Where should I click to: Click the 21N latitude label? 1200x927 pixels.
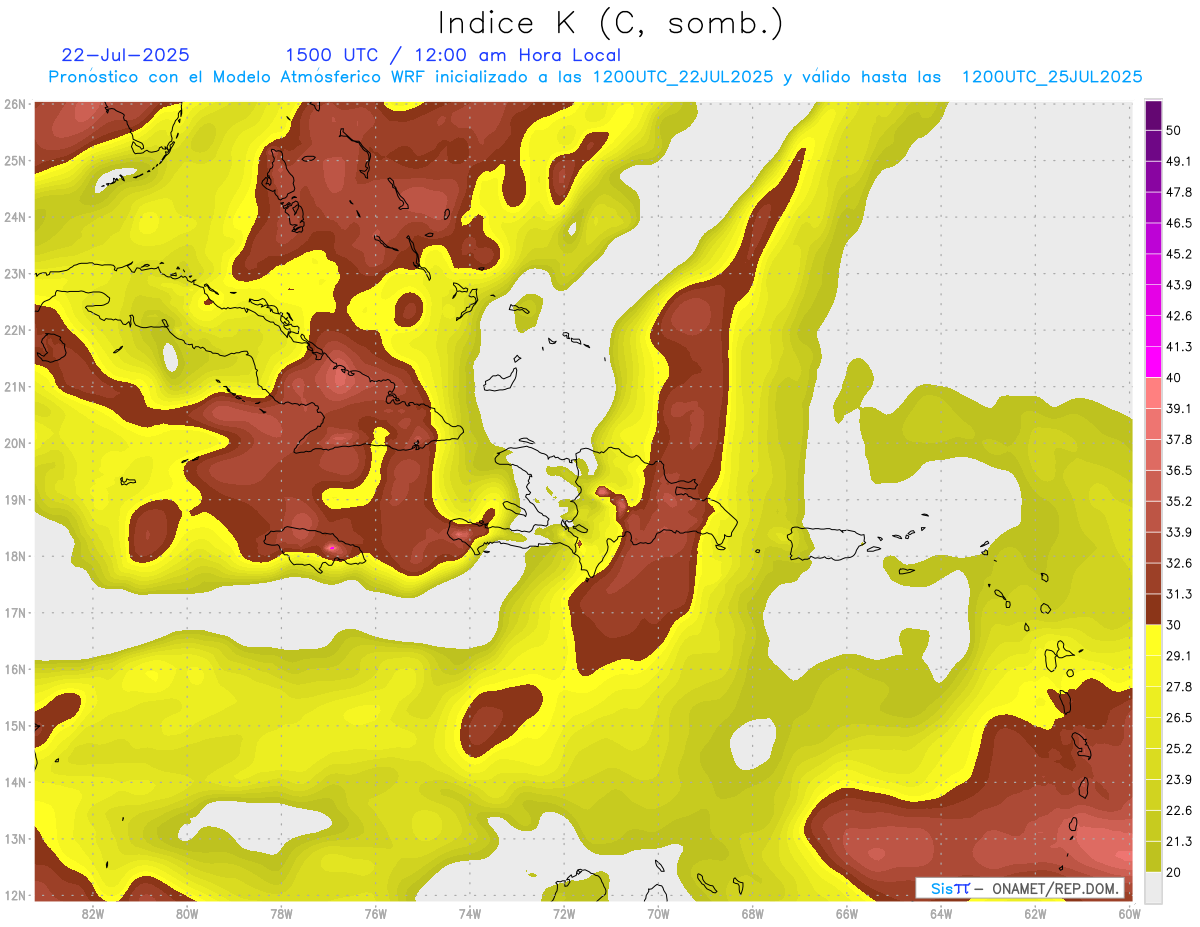(15, 387)
